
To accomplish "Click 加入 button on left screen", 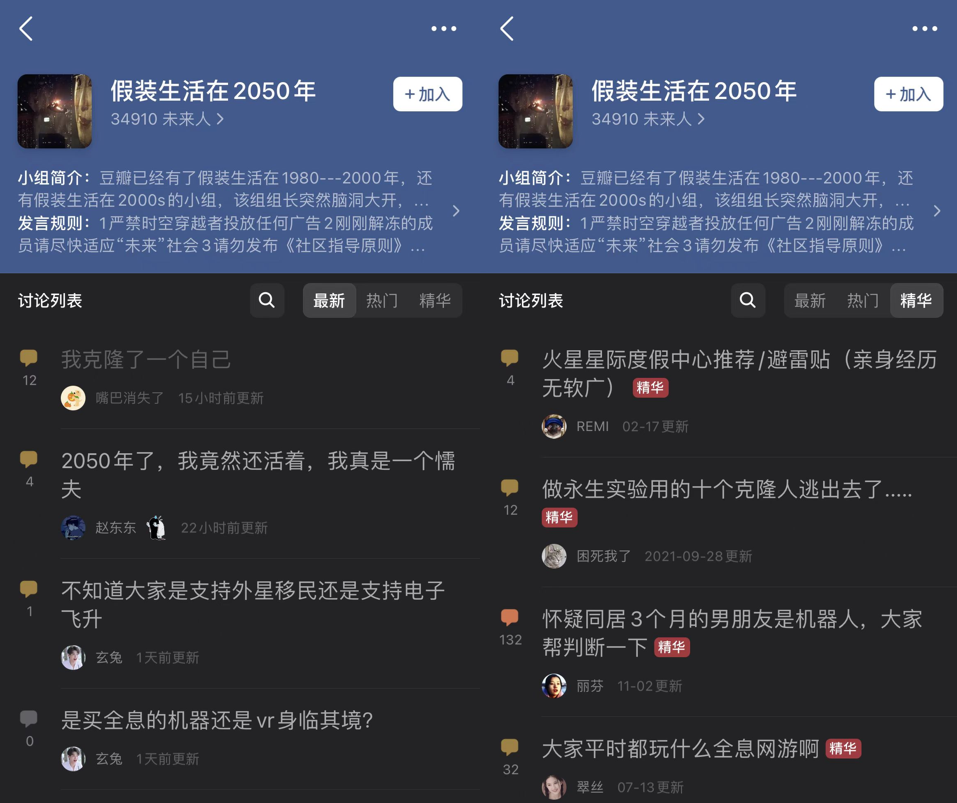I will tap(427, 94).
